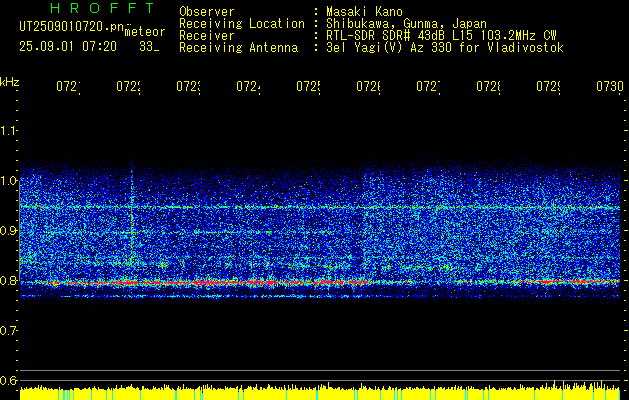The image size is (629, 400).
Task: Click the 0723 time marker
Action: [x=188, y=87]
